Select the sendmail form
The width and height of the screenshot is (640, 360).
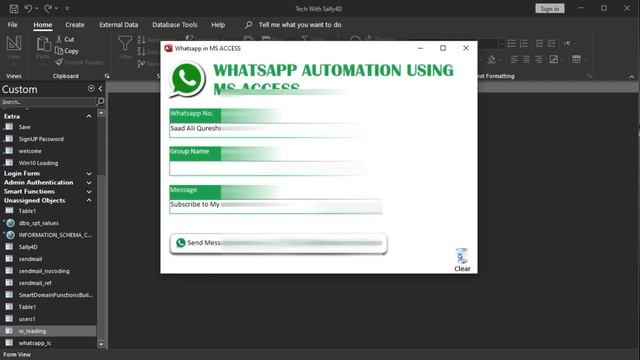click(48, 259)
